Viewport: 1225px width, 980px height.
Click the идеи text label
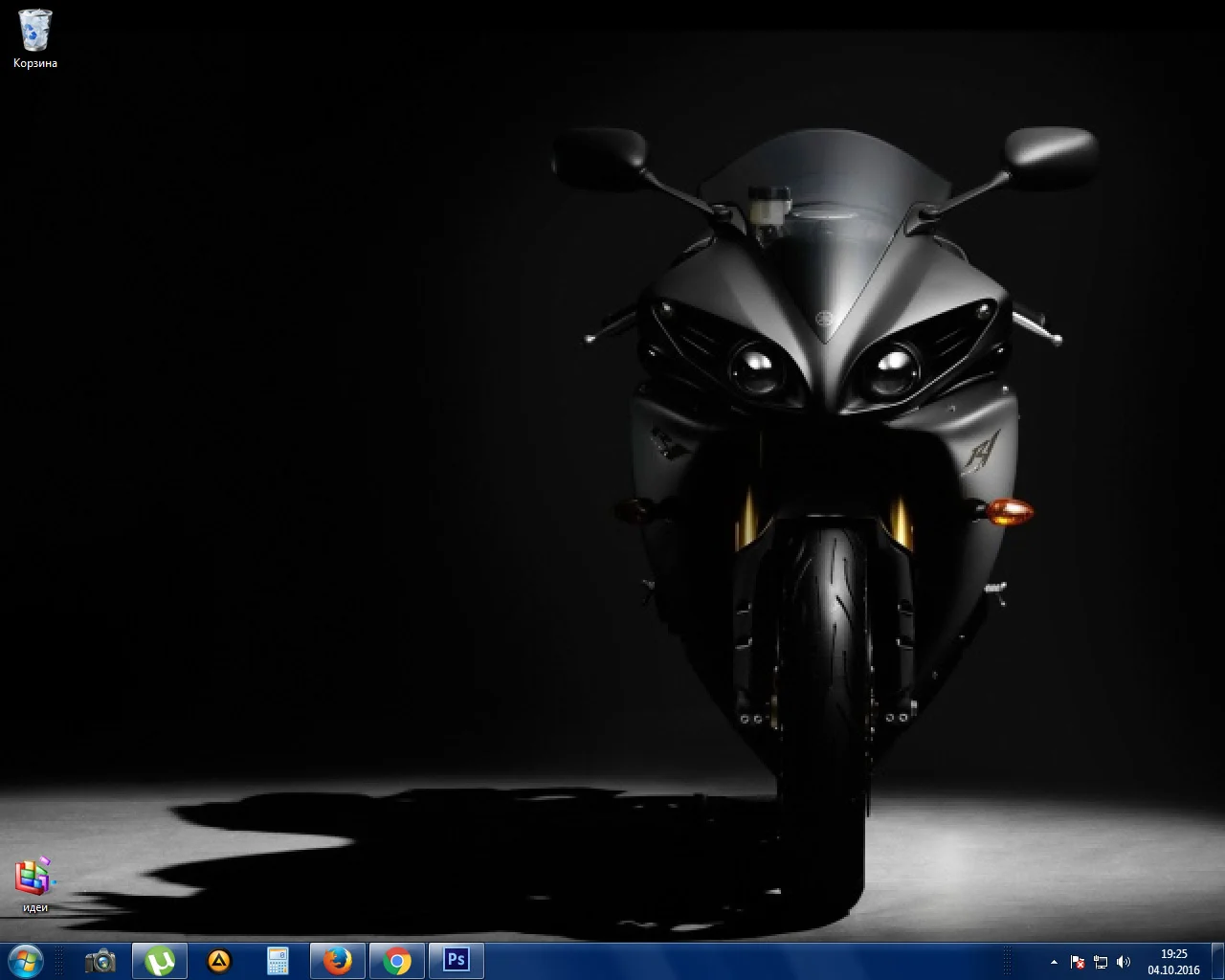coord(35,907)
